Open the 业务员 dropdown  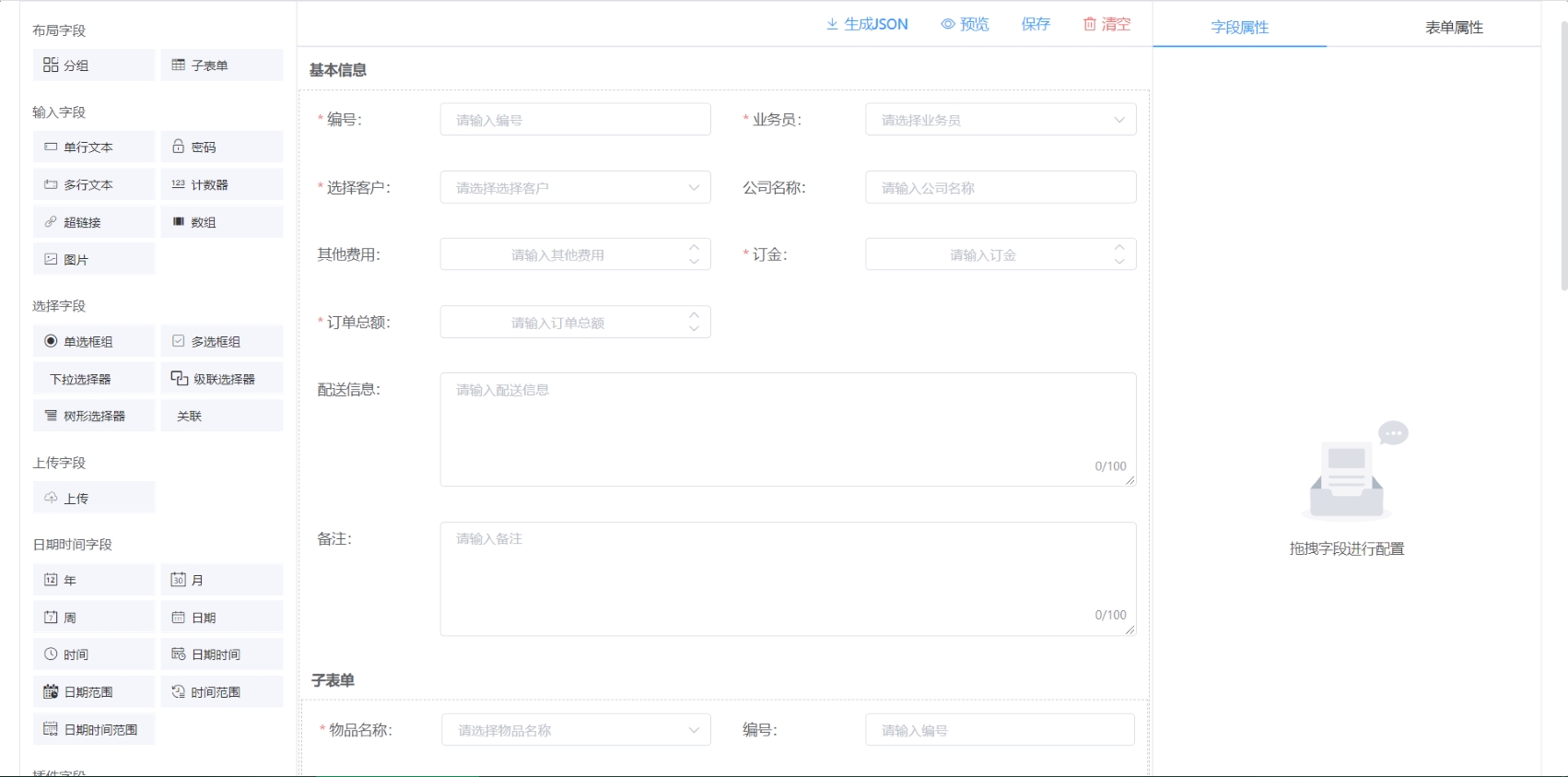click(1000, 120)
